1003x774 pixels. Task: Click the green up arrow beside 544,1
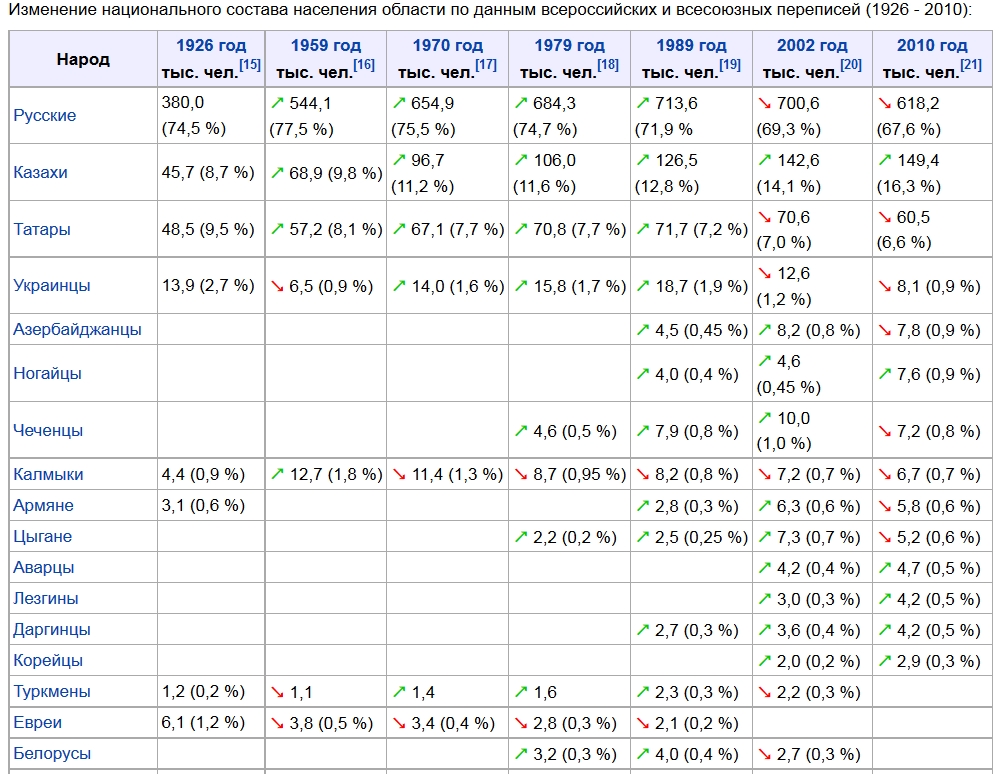coord(277,103)
